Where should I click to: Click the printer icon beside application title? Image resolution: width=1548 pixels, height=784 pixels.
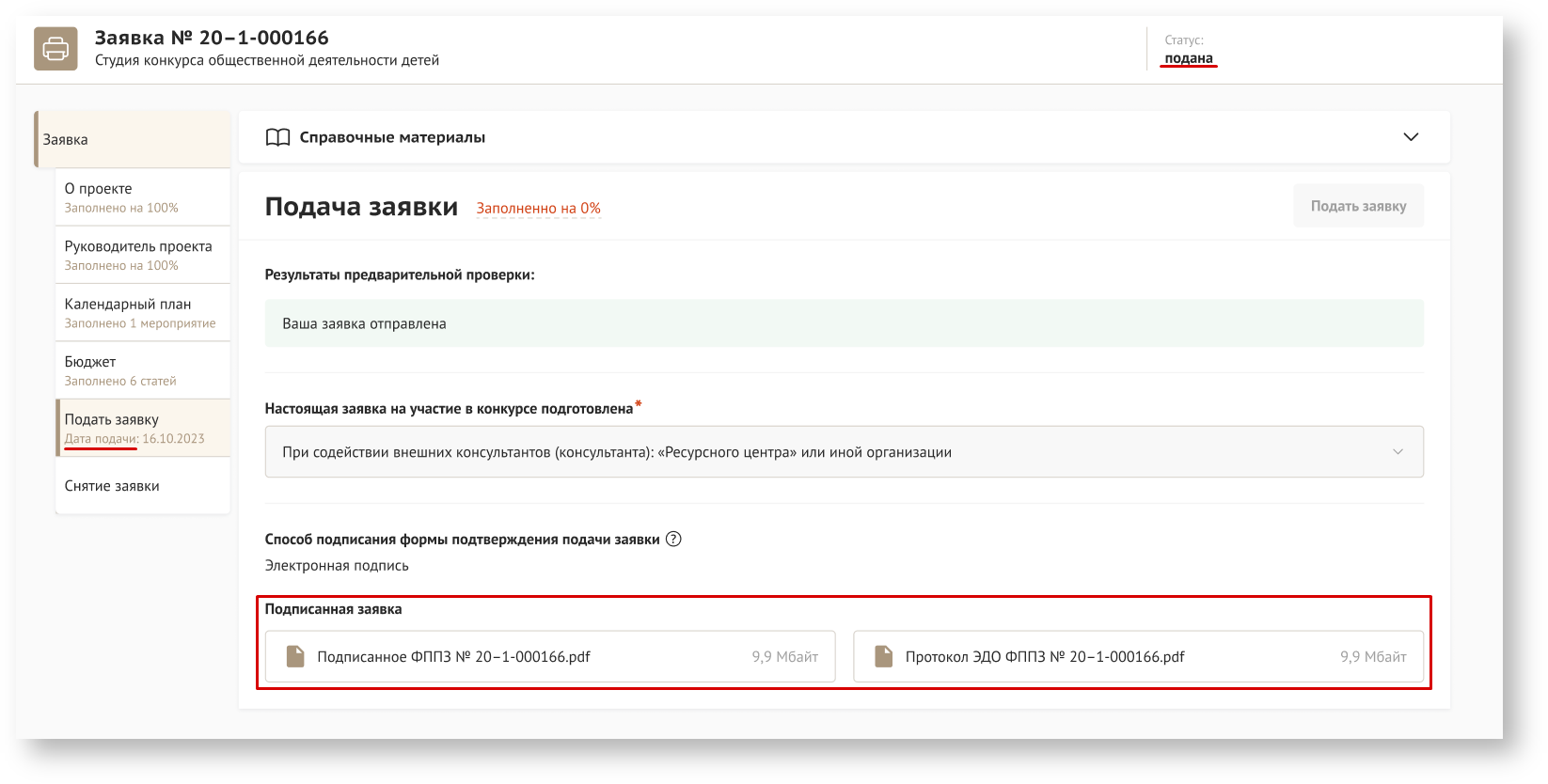click(x=55, y=48)
